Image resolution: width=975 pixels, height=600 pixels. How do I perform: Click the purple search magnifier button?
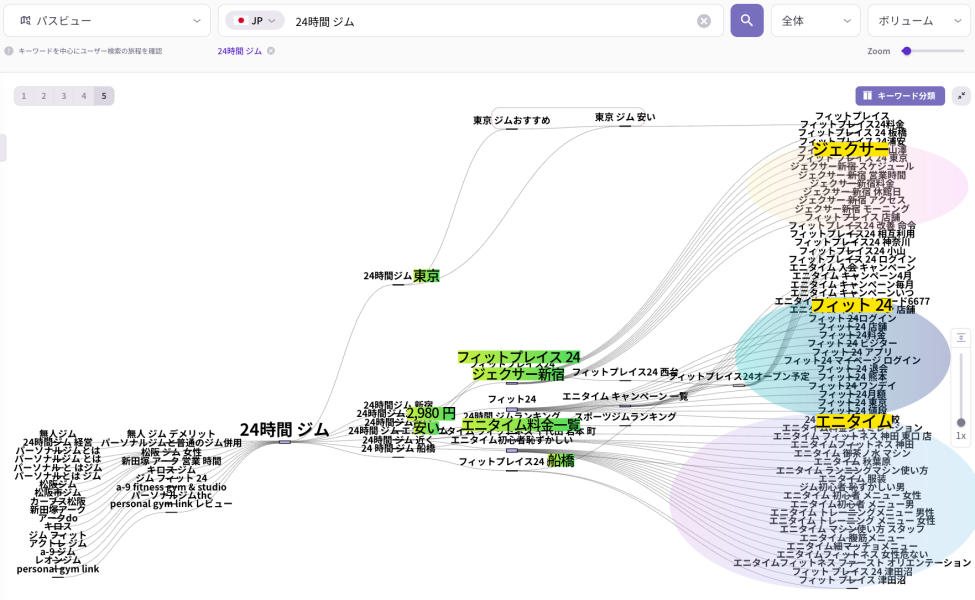point(746,21)
